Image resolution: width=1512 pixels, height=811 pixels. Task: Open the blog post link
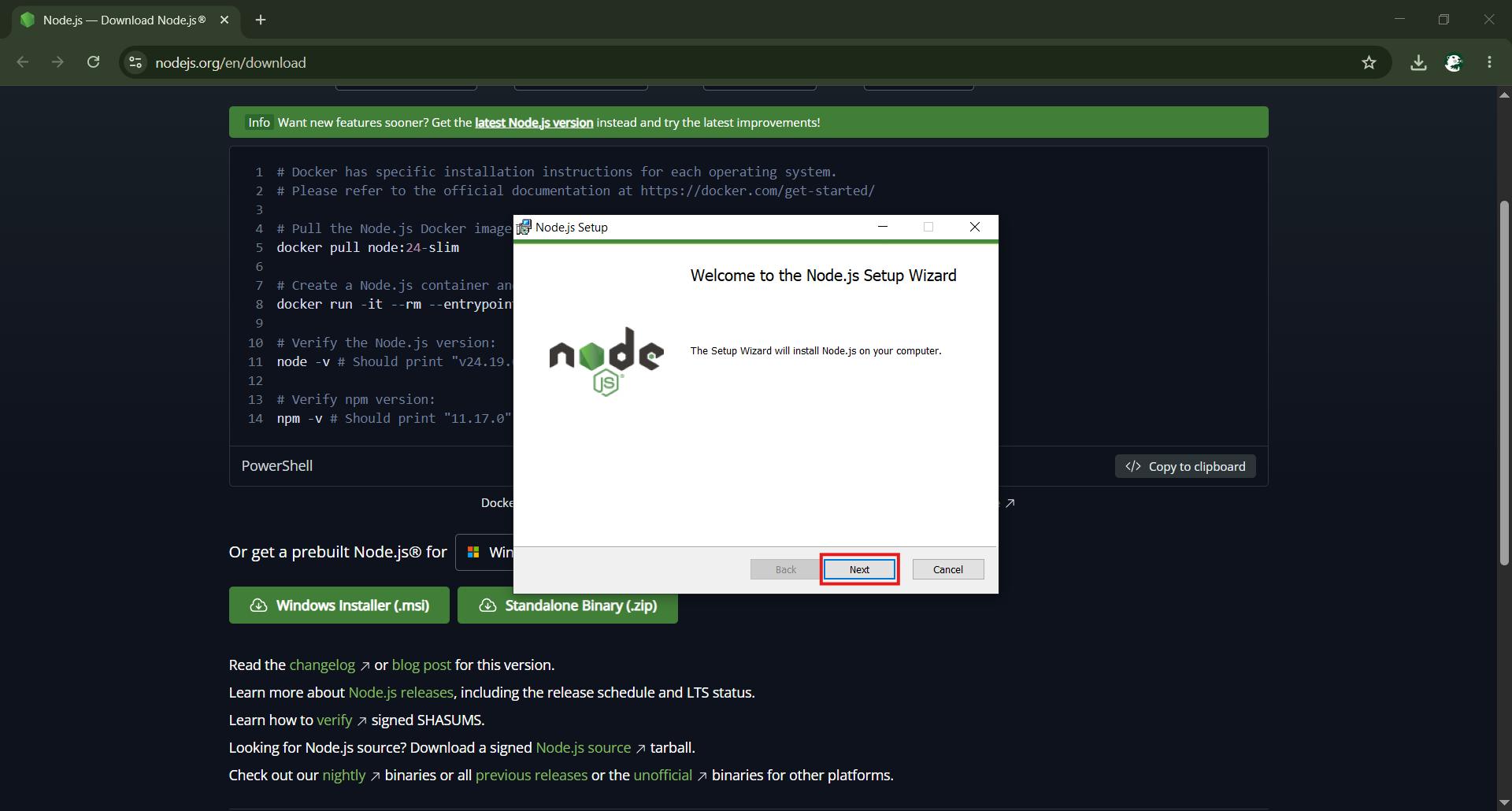(x=421, y=665)
